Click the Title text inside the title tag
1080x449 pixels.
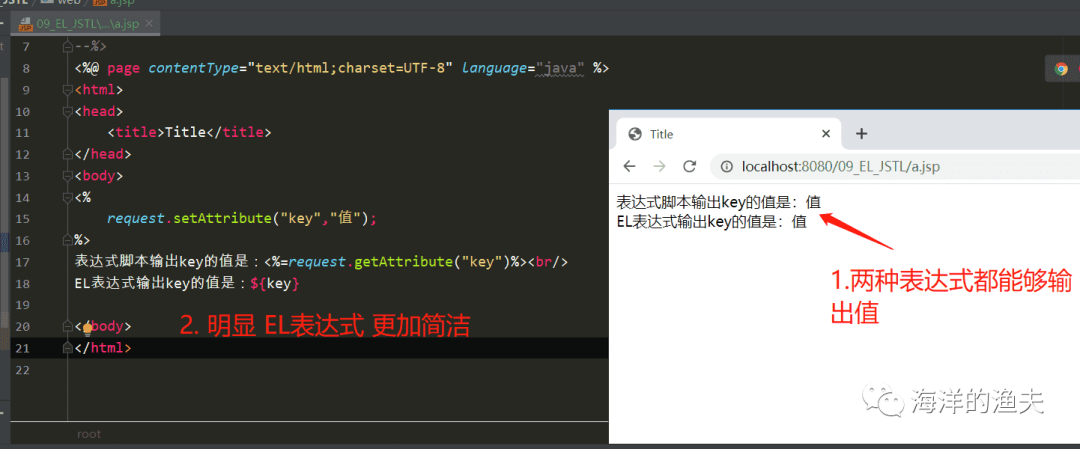pos(186,132)
